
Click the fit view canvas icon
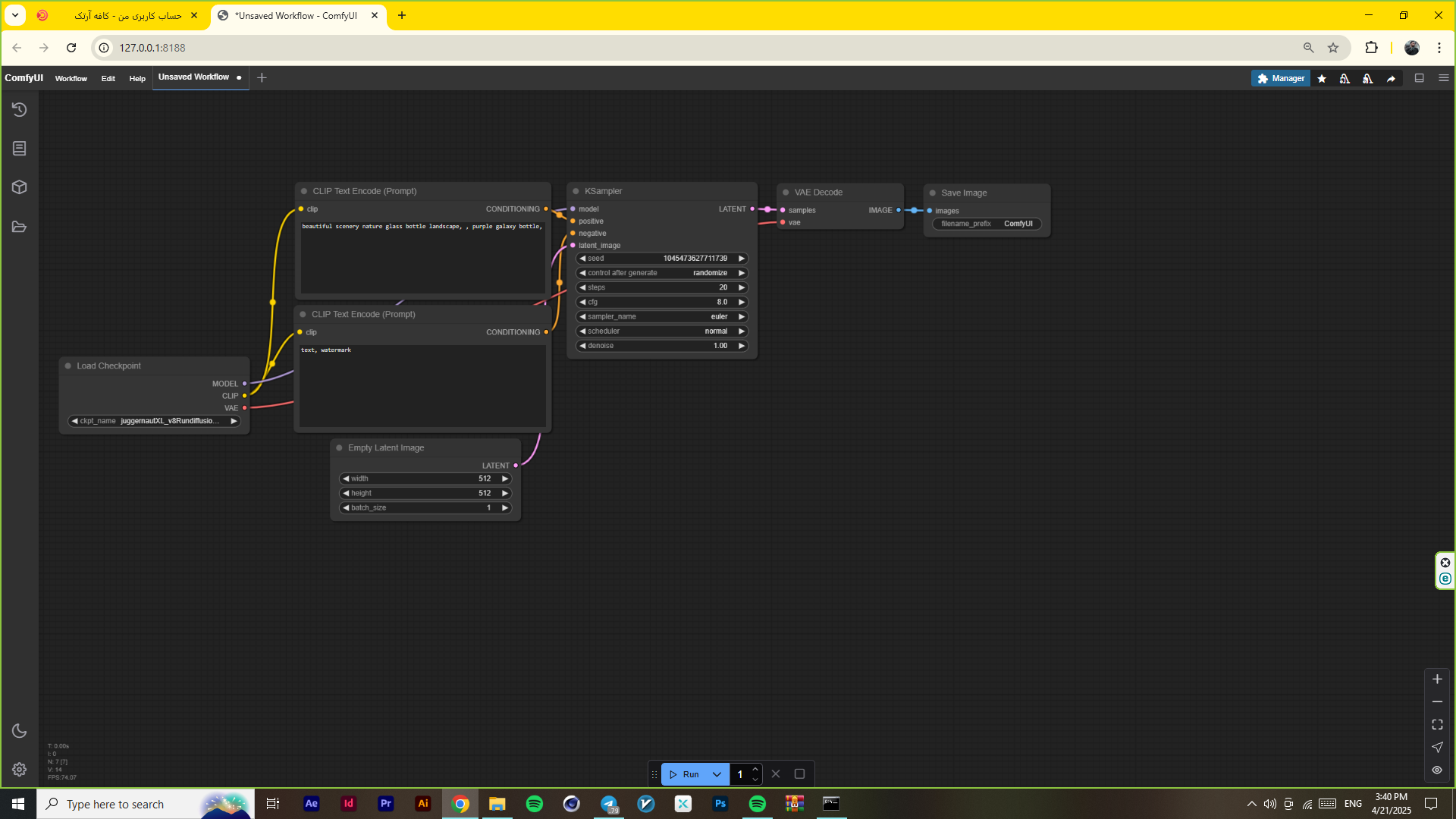click(1437, 725)
